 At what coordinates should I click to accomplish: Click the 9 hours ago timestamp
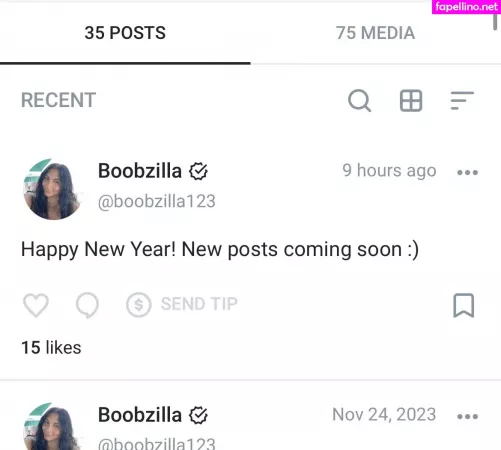click(x=389, y=171)
